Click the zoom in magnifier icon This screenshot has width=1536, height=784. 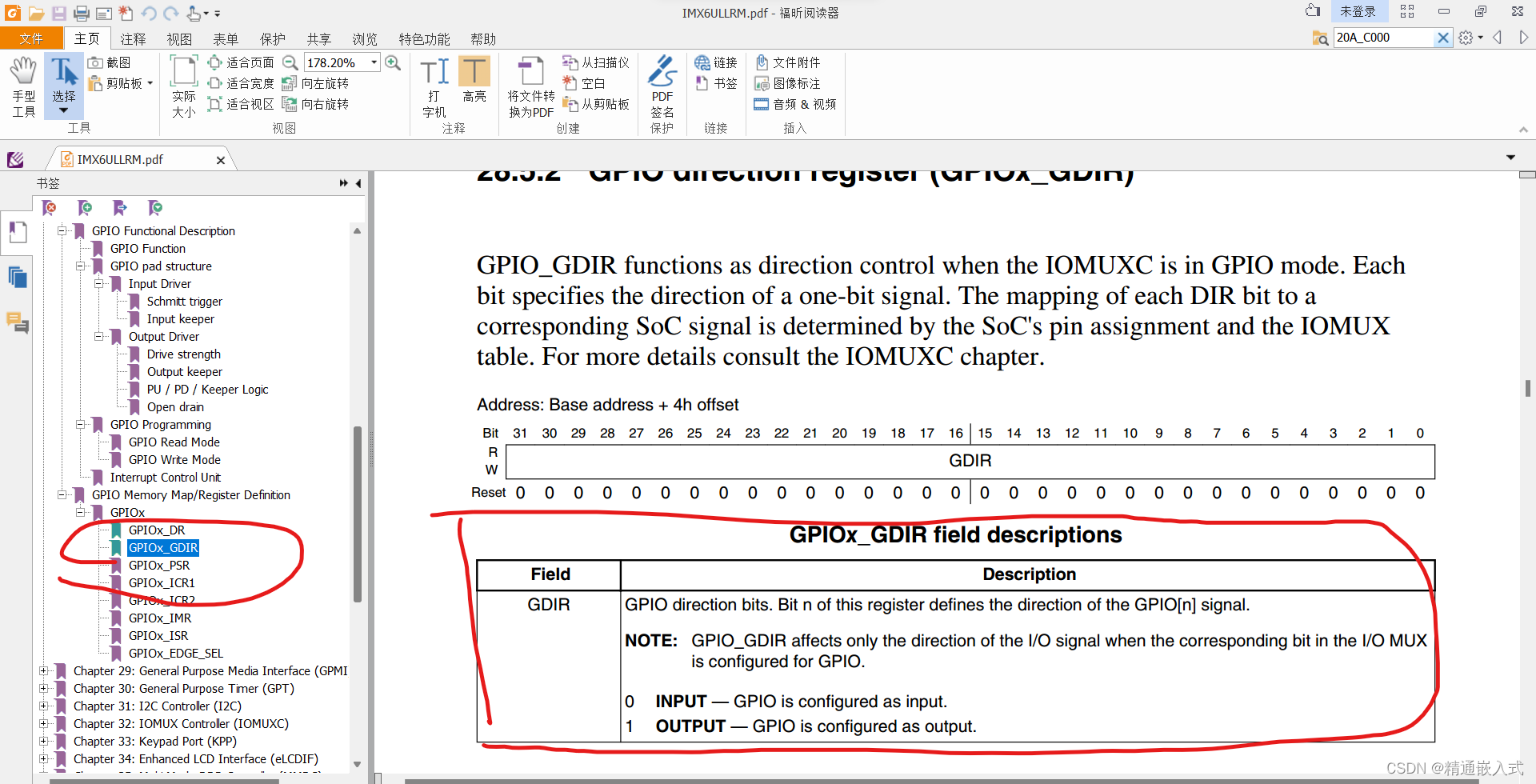coord(393,62)
